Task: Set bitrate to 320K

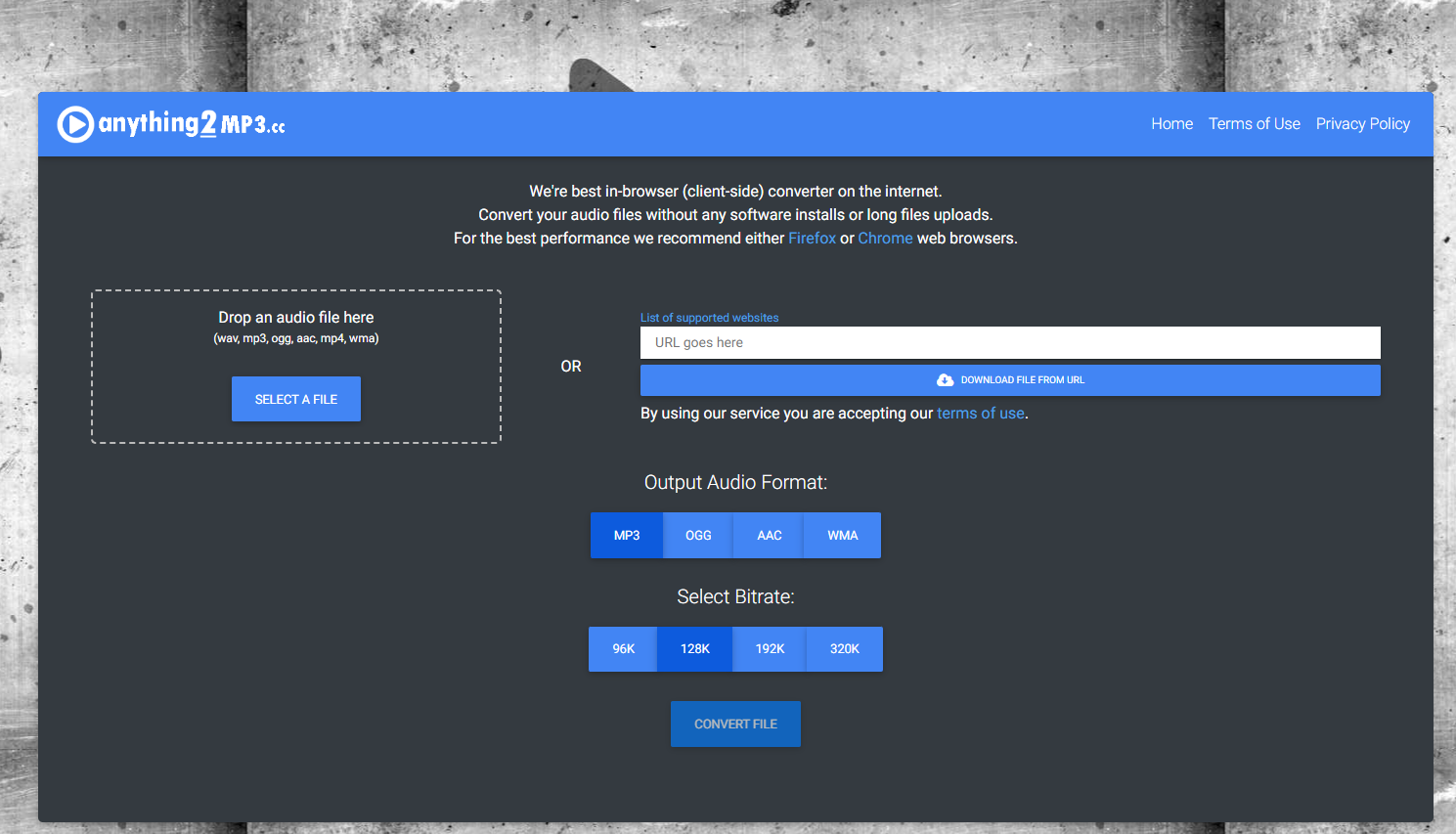Action: pos(845,649)
